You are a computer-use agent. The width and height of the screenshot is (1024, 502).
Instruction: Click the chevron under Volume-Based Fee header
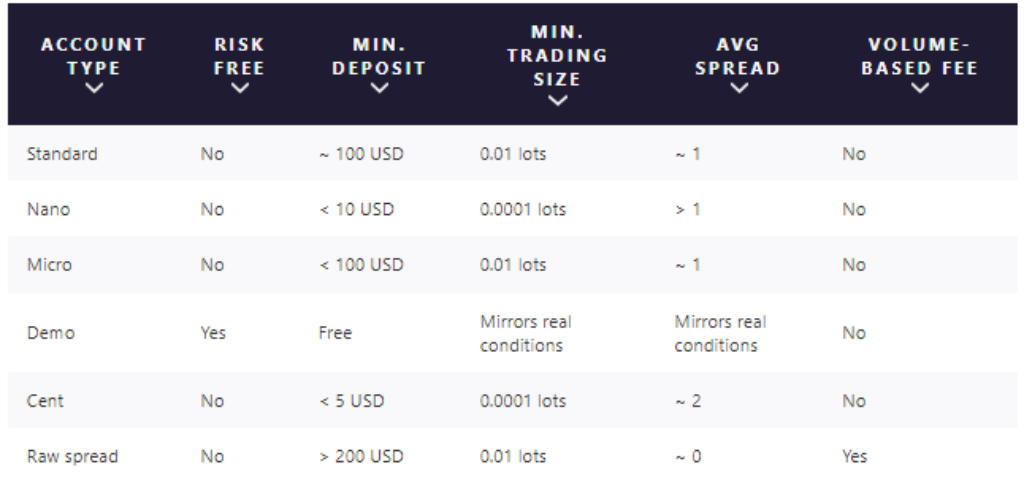click(920, 88)
